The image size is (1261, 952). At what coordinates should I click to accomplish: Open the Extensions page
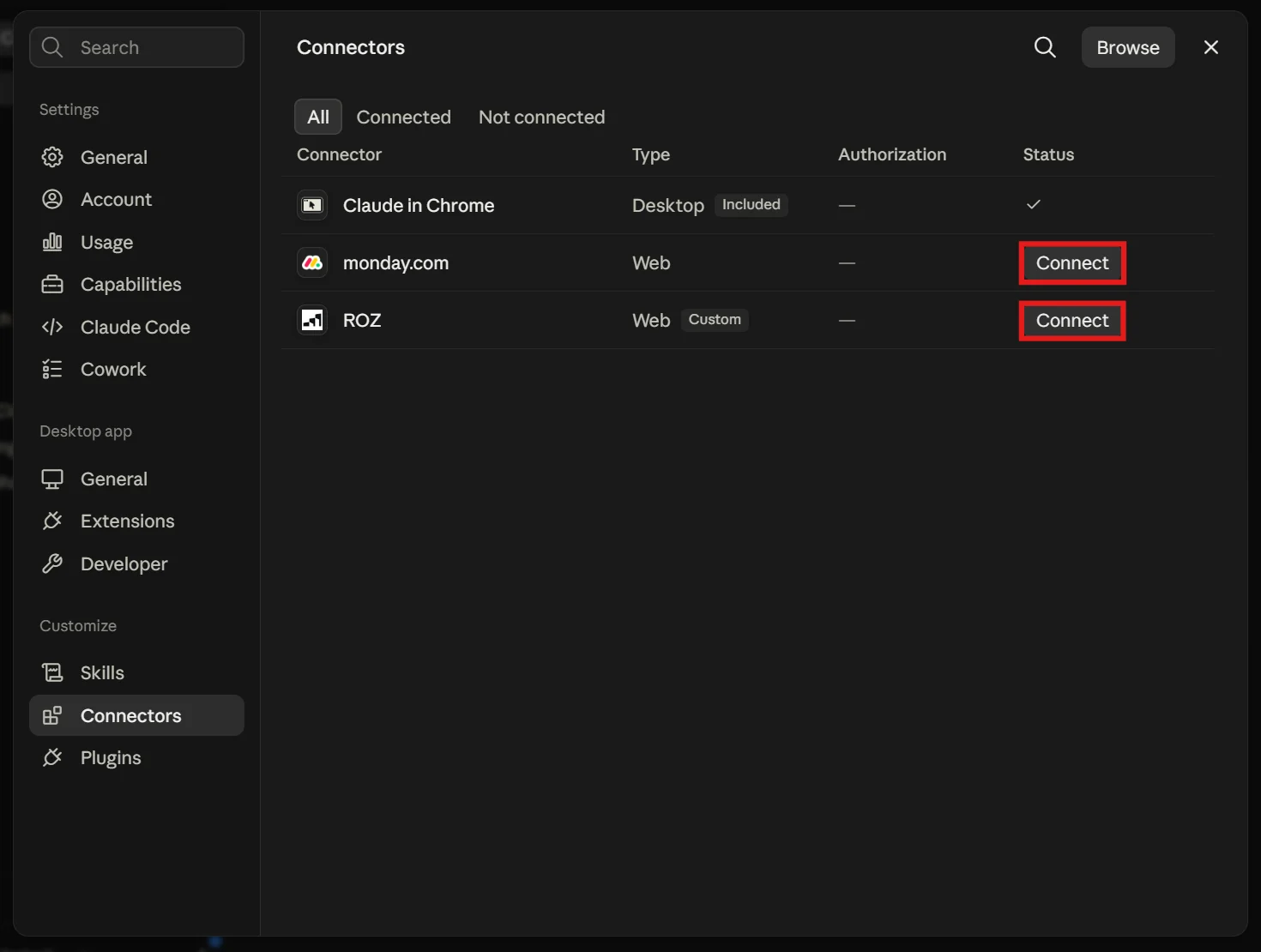pos(136,521)
